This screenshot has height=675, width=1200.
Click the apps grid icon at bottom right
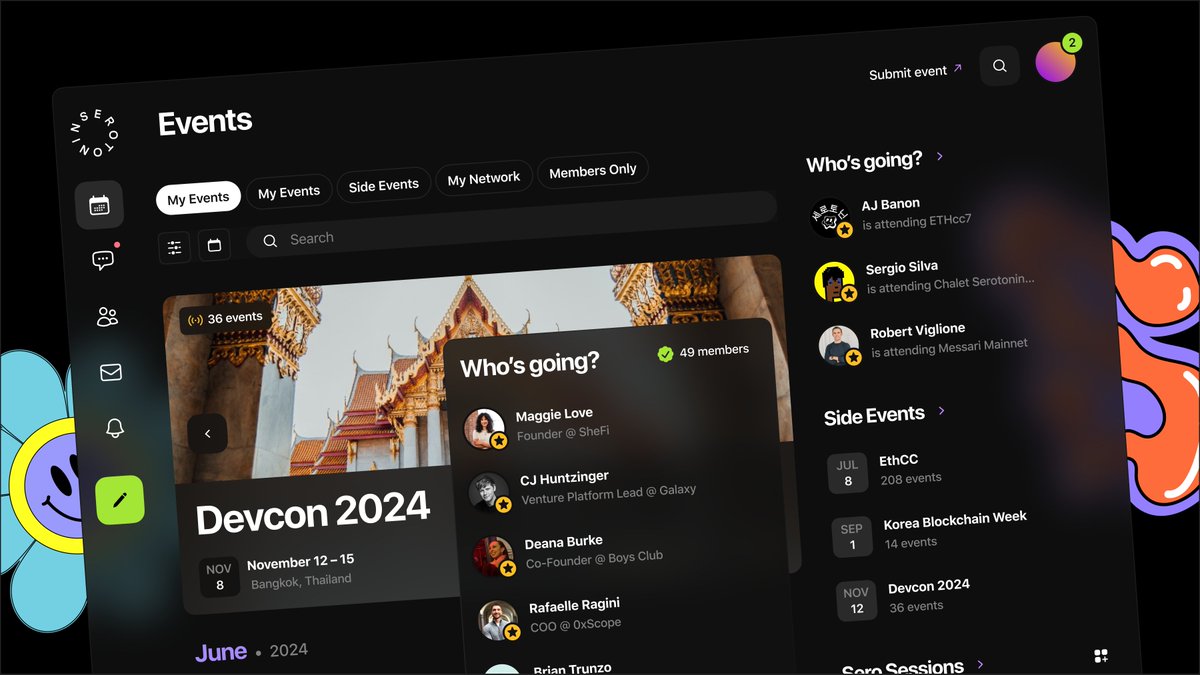click(1101, 656)
